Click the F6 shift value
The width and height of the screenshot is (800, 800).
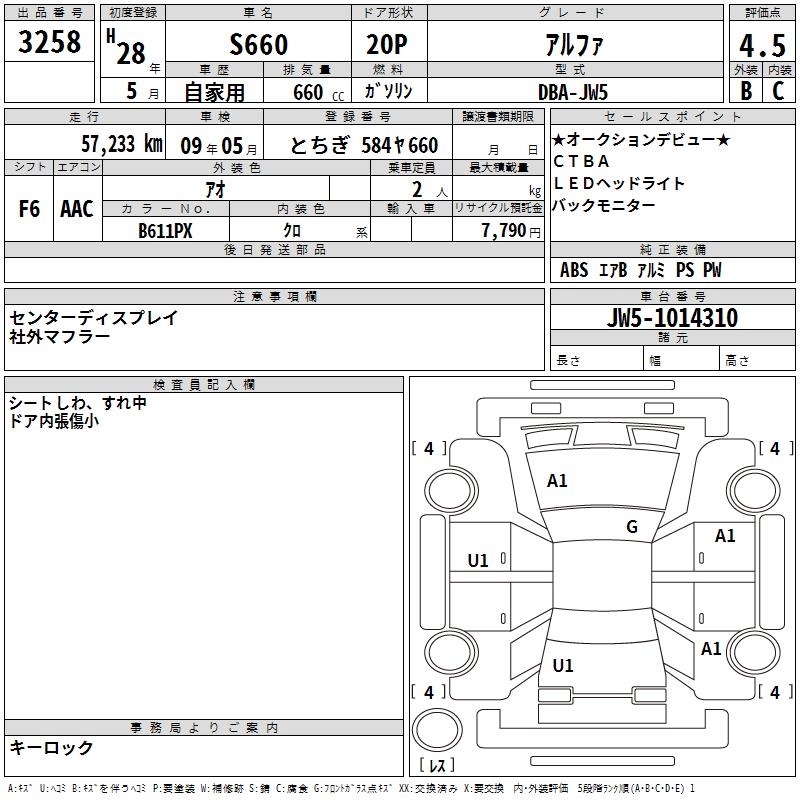click(x=30, y=209)
